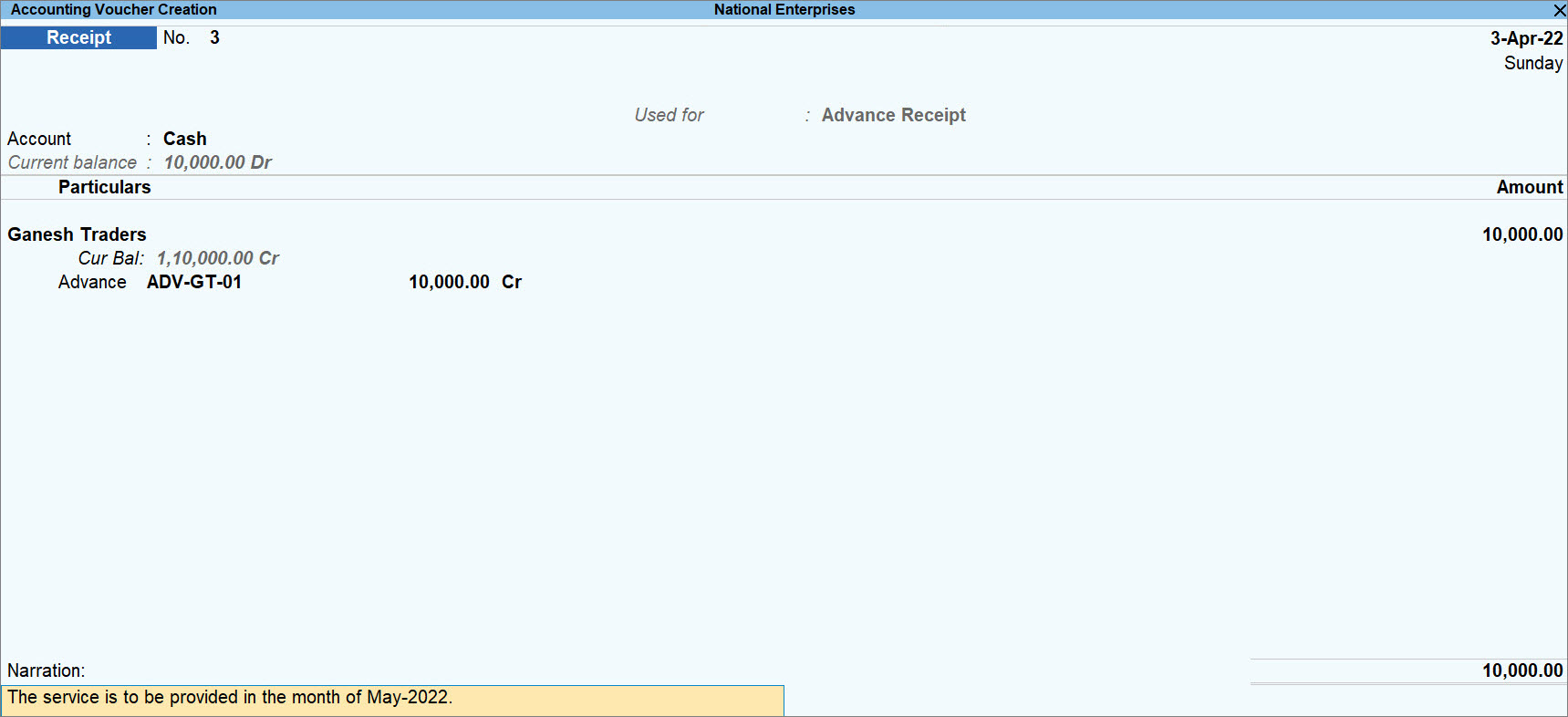Select the Cash account field
This screenshot has width=1568, height=717.
185,139
